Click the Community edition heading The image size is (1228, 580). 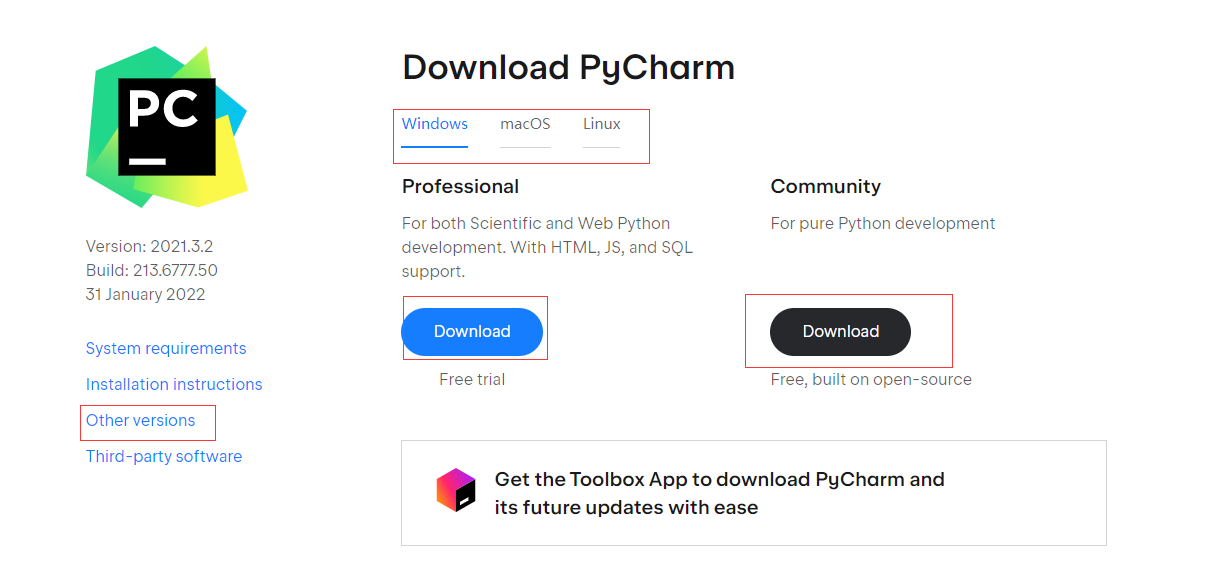825,187
